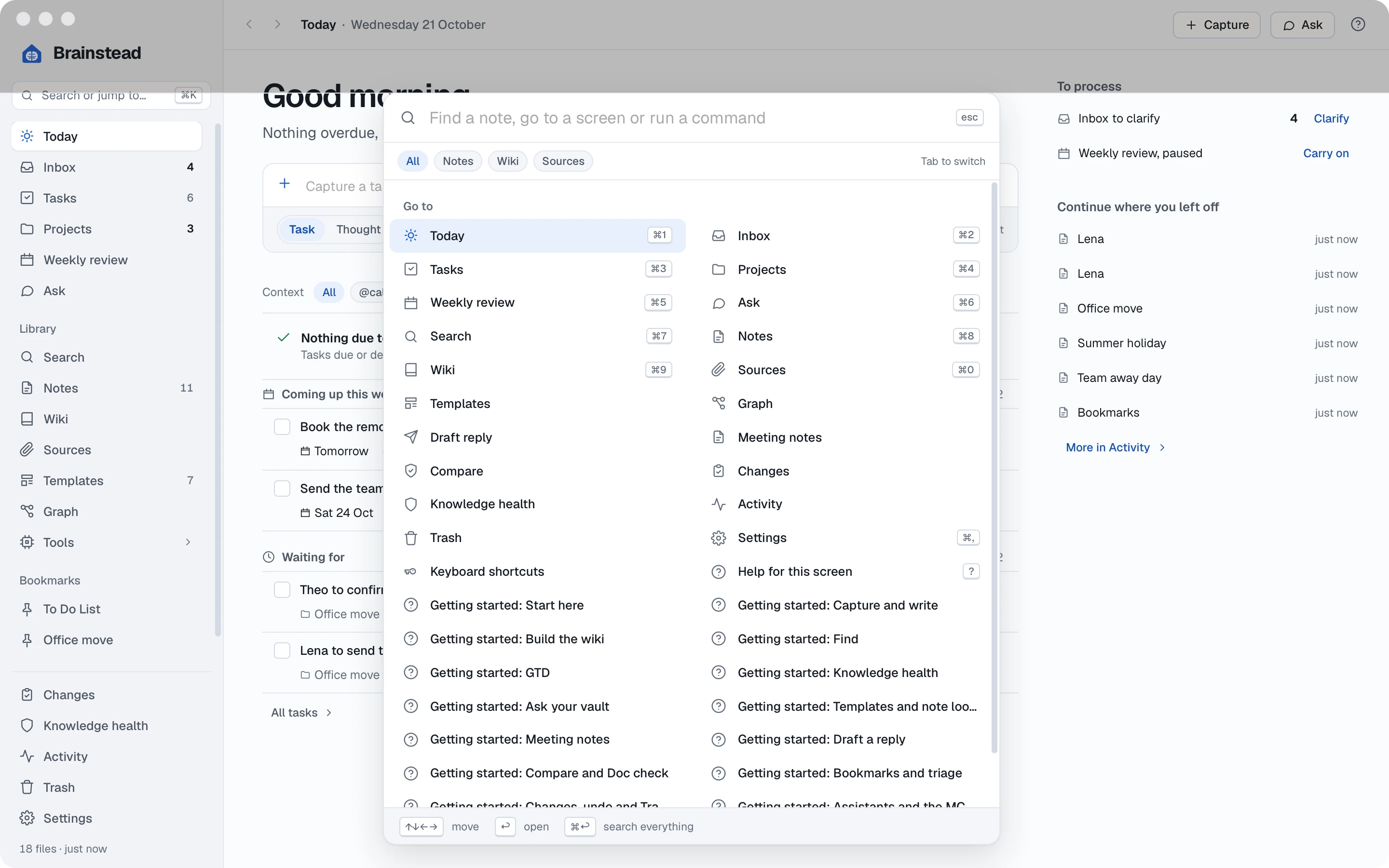Screen dimensions: 1389x868
Task: Open More in Activity link
Action: [1115, 448]
